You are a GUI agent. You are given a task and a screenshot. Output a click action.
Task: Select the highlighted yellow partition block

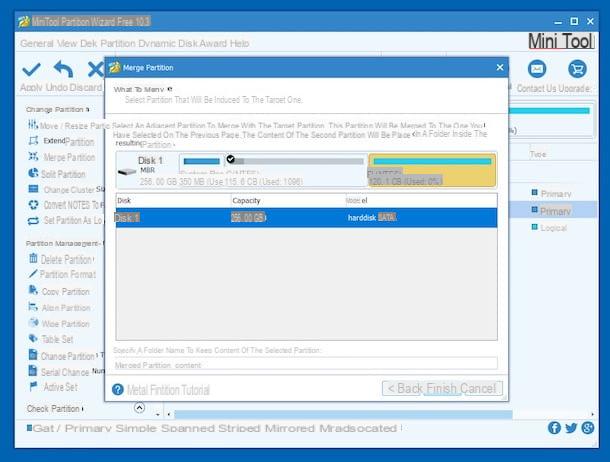pyautogui.click(x=432, y=170)
